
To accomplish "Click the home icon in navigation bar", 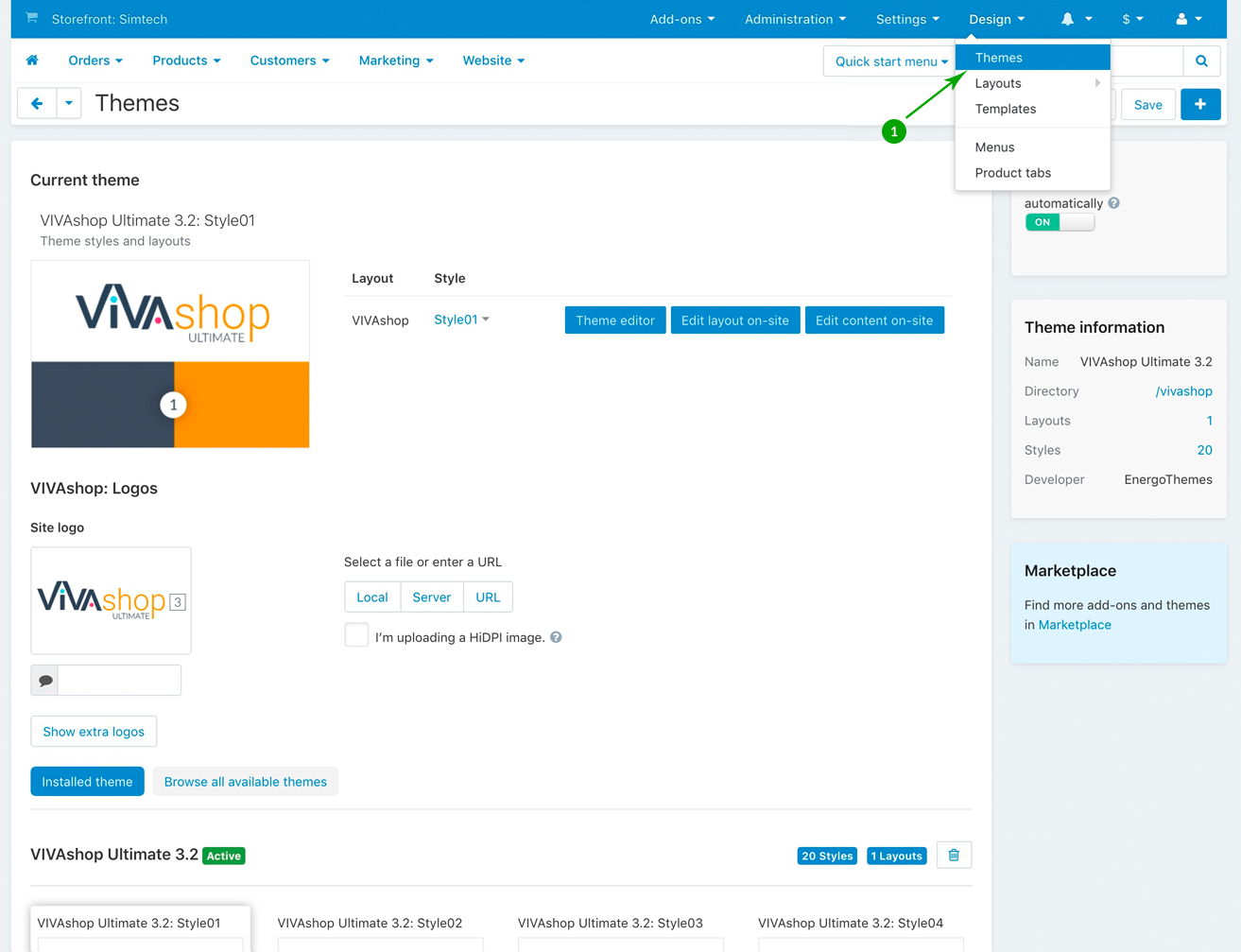I will tap(32, 61).
